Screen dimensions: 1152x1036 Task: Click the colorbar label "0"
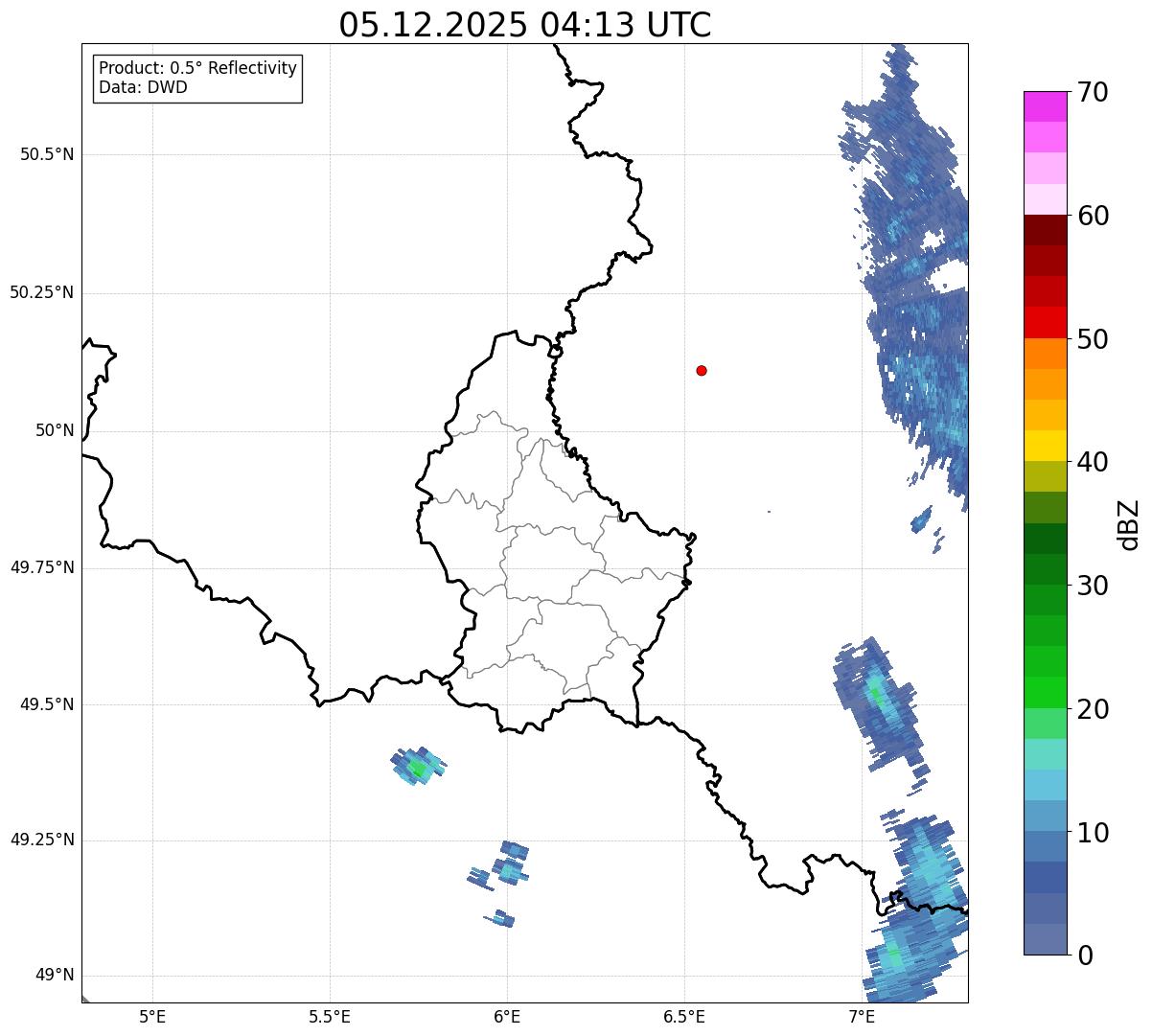[1085, 955]
